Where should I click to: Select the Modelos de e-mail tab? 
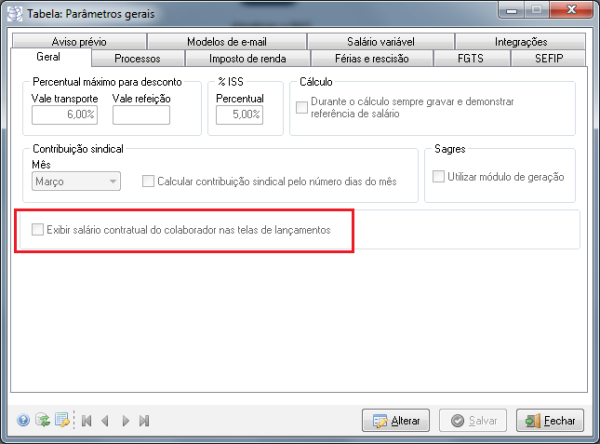point(228,41)
